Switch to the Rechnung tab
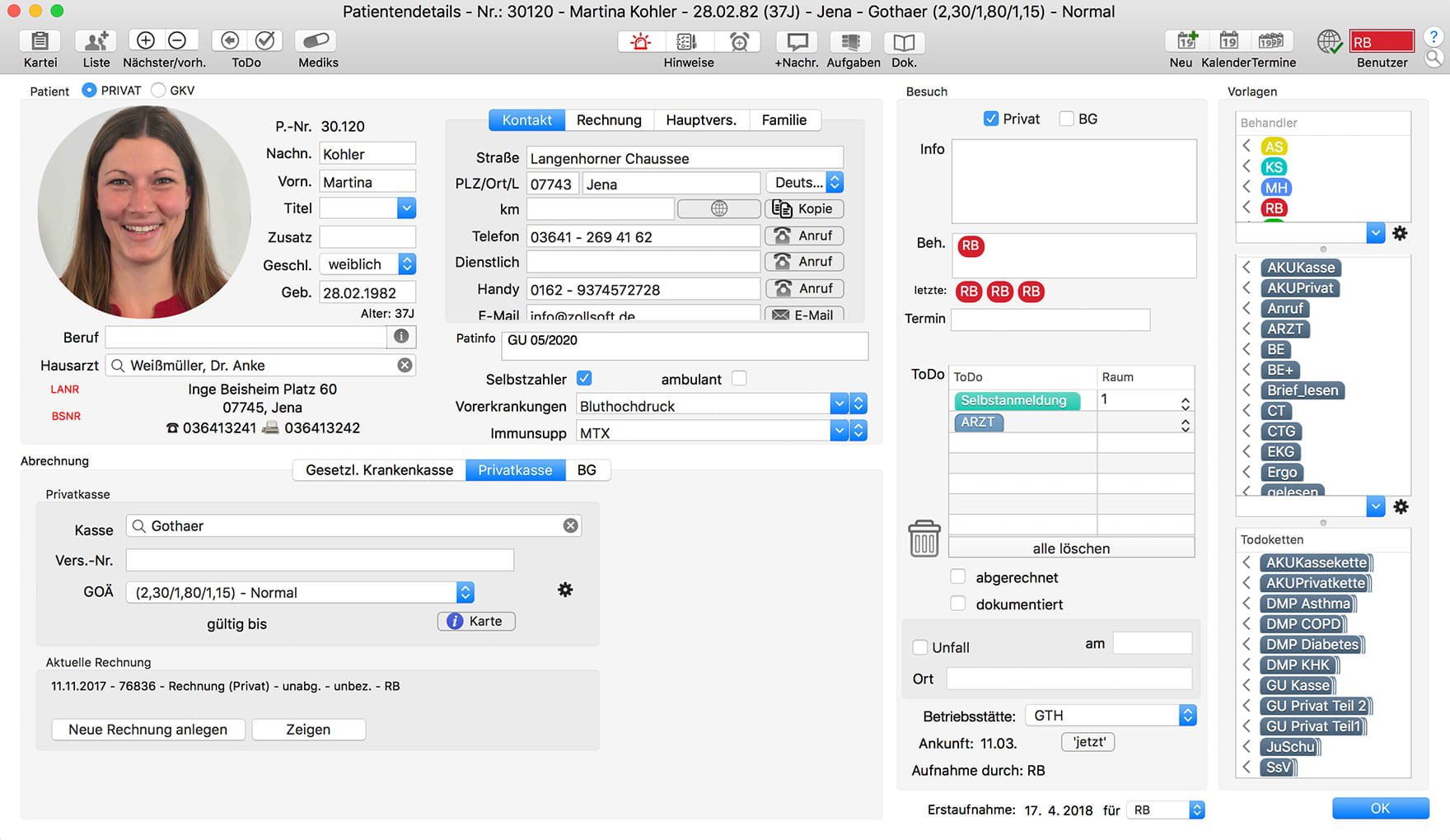This screenshot has width=1450, height=840. 609,120
